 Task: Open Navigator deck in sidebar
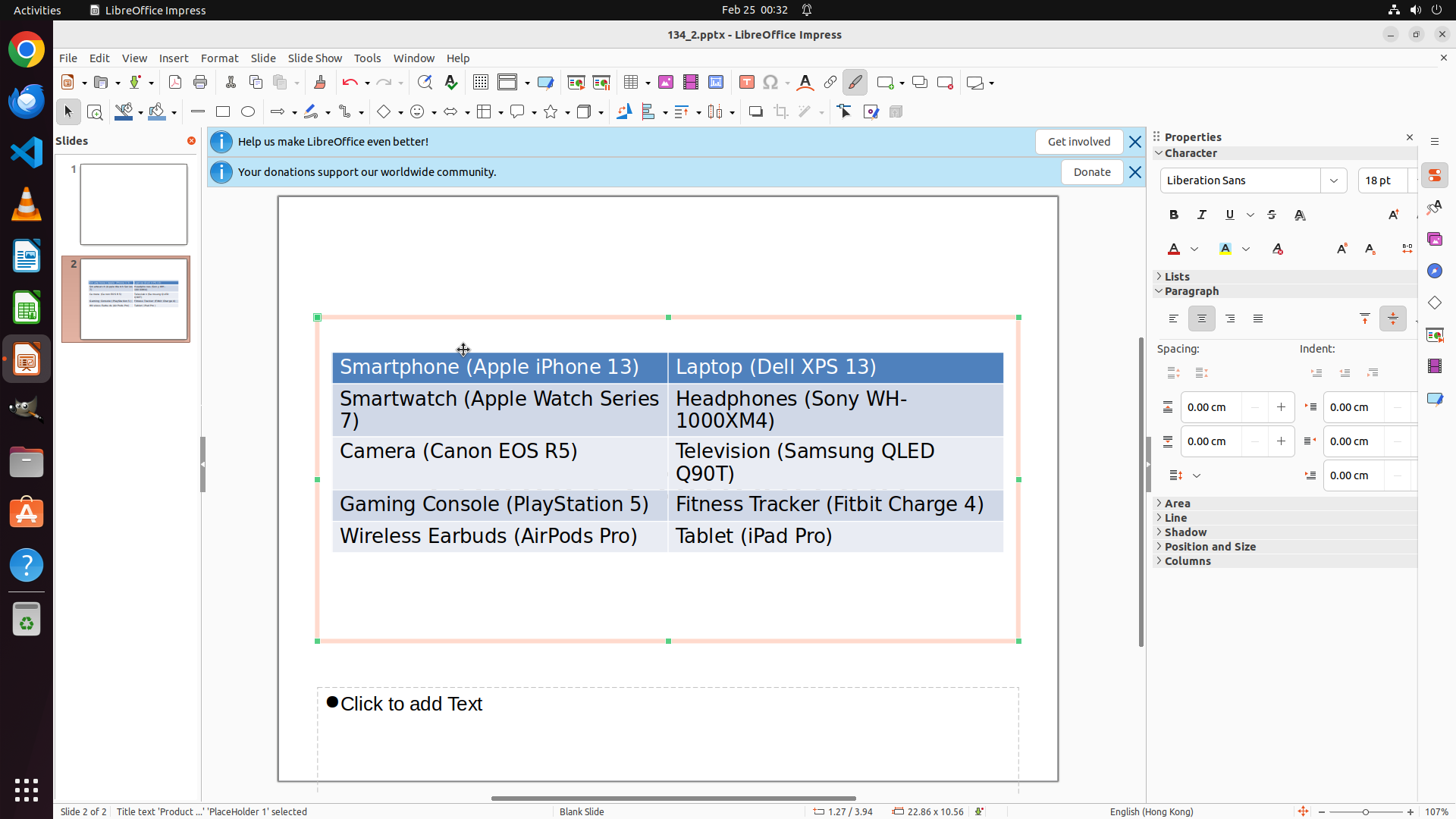pos(1435,271)
